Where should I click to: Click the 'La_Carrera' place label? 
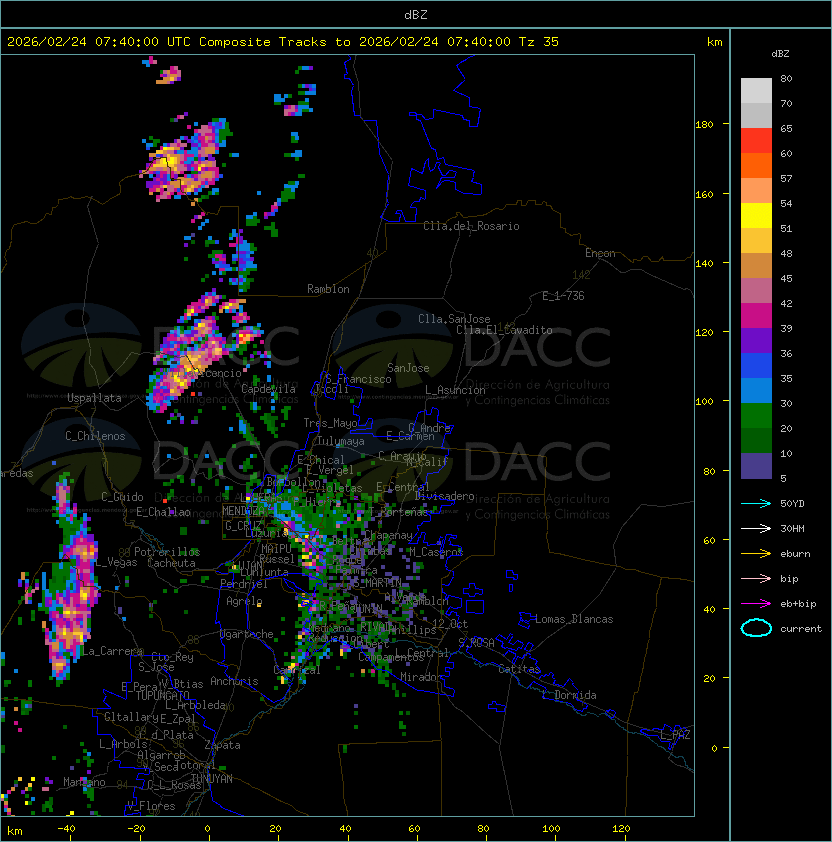pyautogui.click(x=112, y=651)
